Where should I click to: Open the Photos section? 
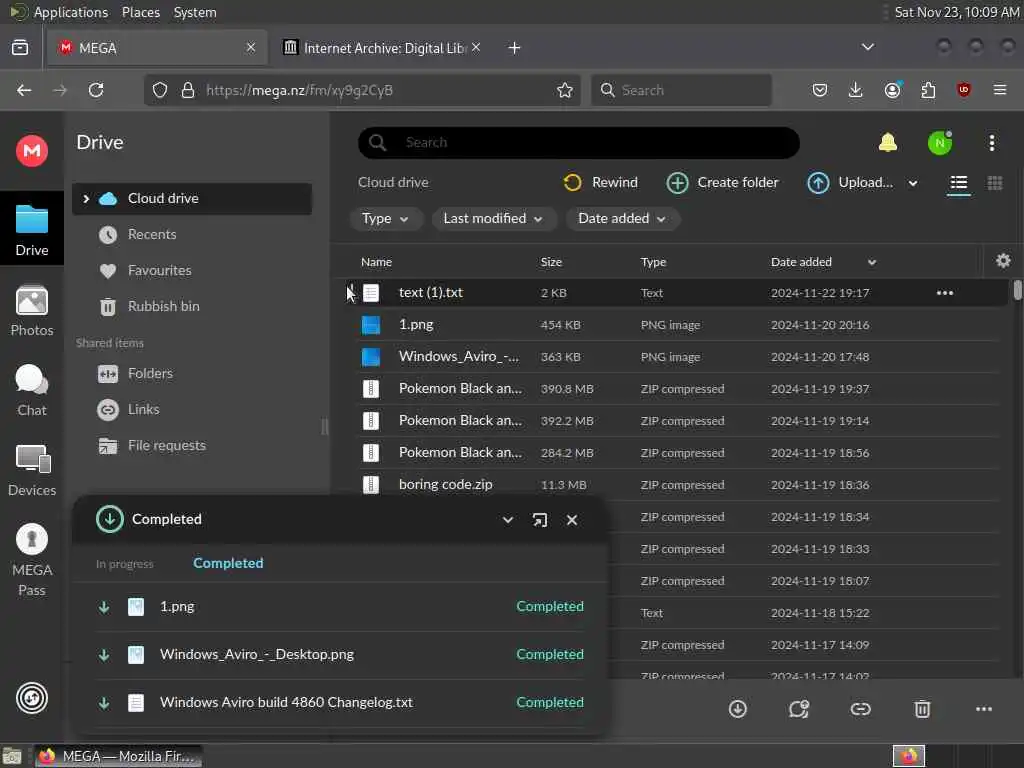(31, 311)
